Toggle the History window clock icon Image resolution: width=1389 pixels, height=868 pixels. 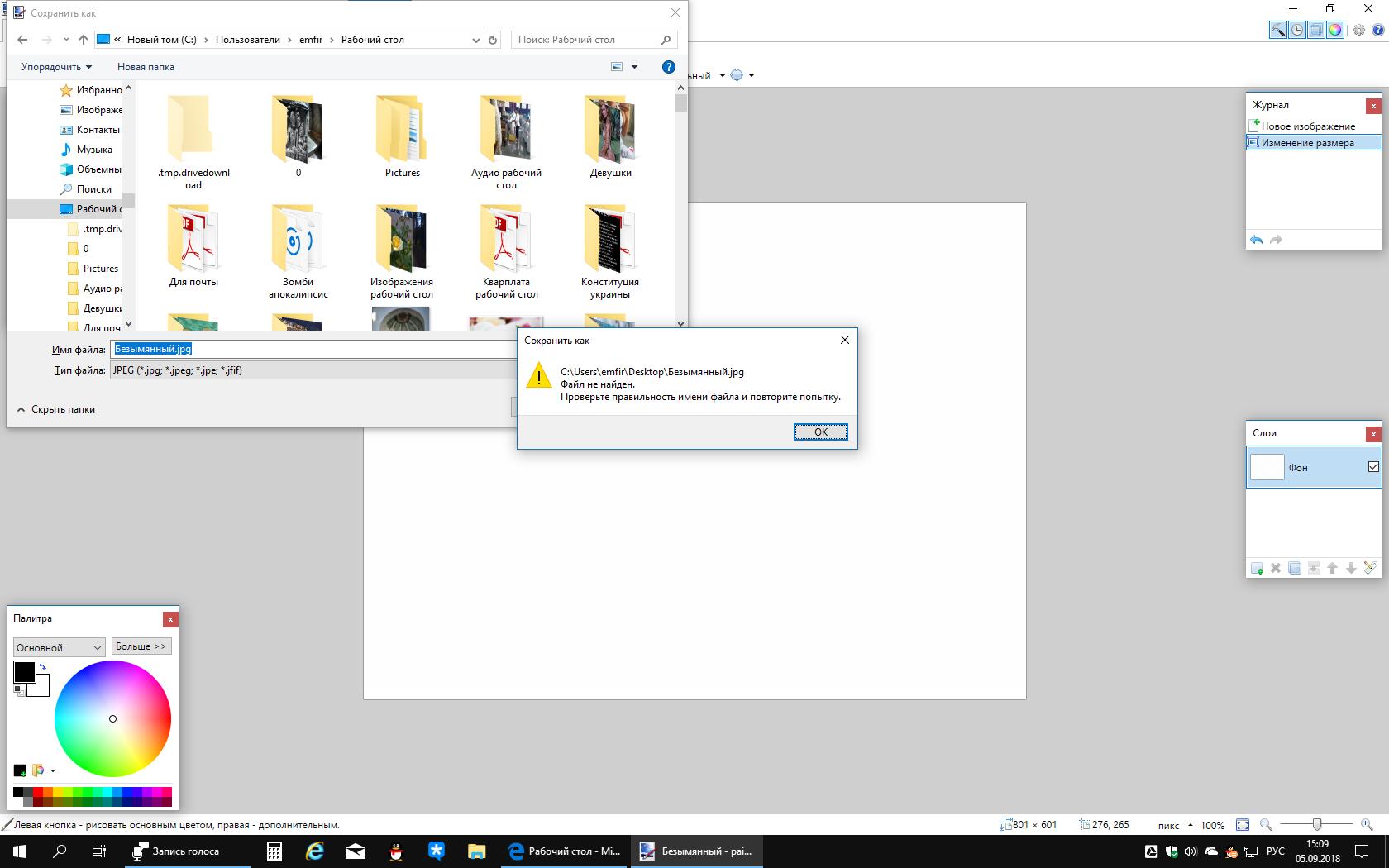coord(1297,31)
